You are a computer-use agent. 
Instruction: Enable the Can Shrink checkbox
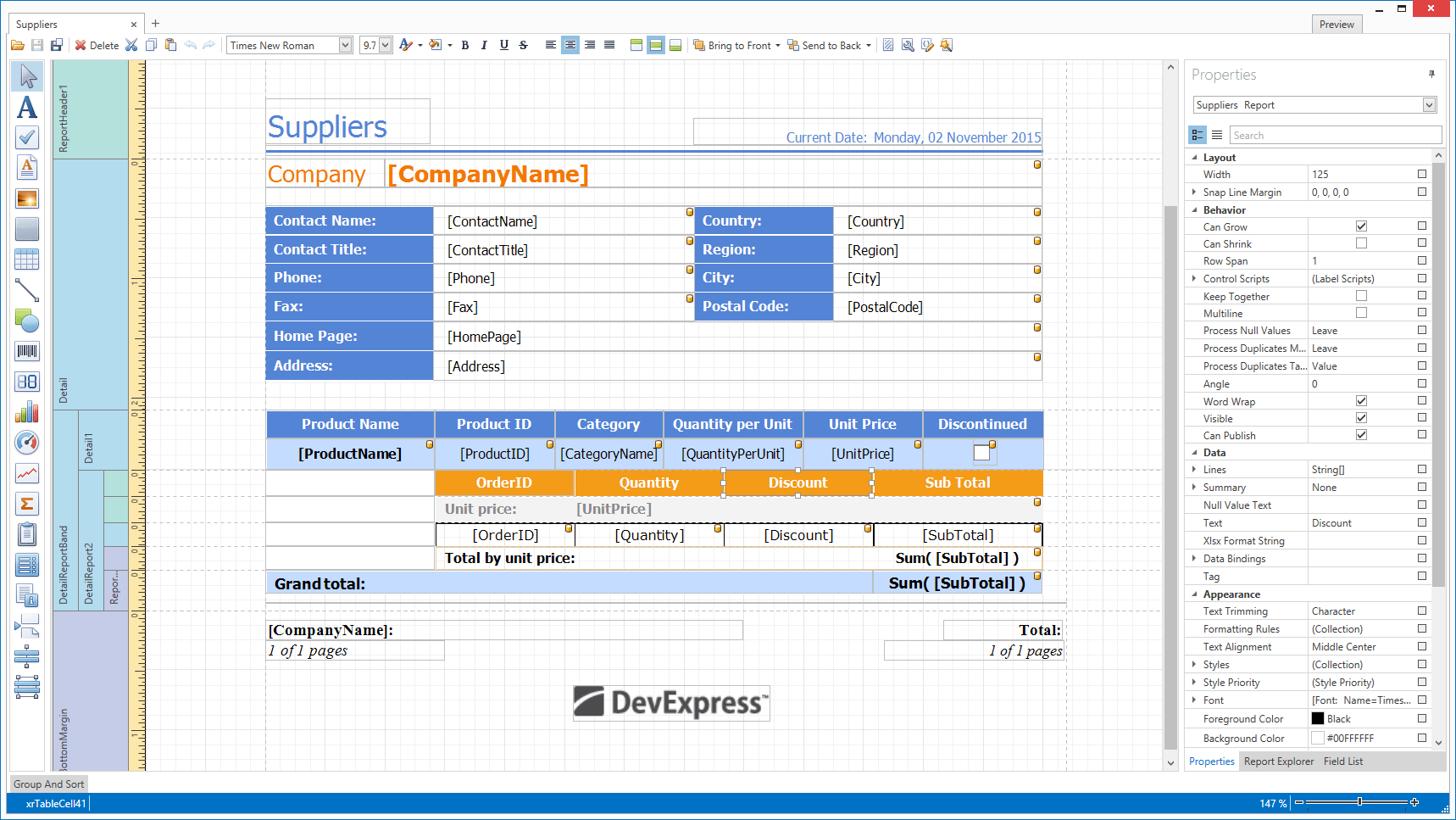pyautogui.click(x=1361, y=243)
